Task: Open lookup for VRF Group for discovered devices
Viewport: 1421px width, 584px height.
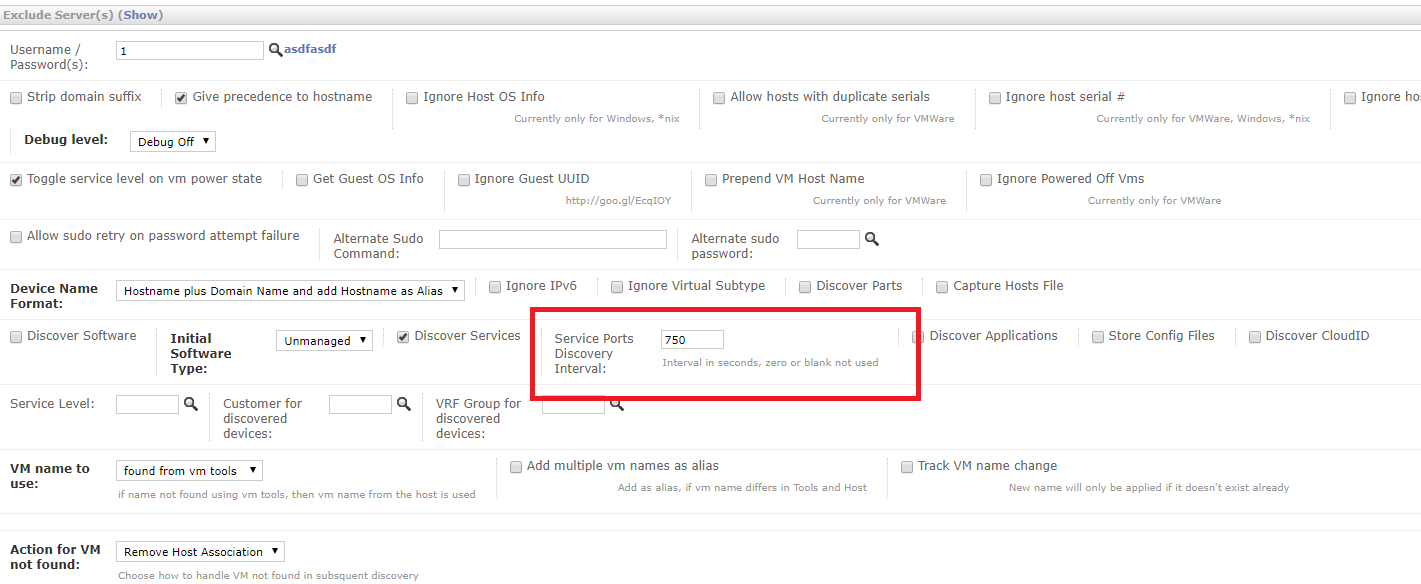Action: click(617, 405)
